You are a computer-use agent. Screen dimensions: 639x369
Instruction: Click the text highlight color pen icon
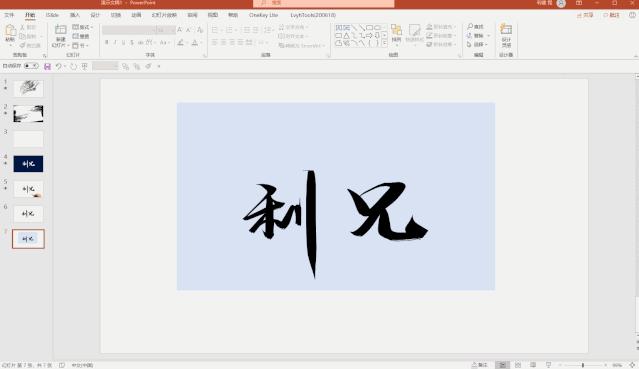click(181, 42)
